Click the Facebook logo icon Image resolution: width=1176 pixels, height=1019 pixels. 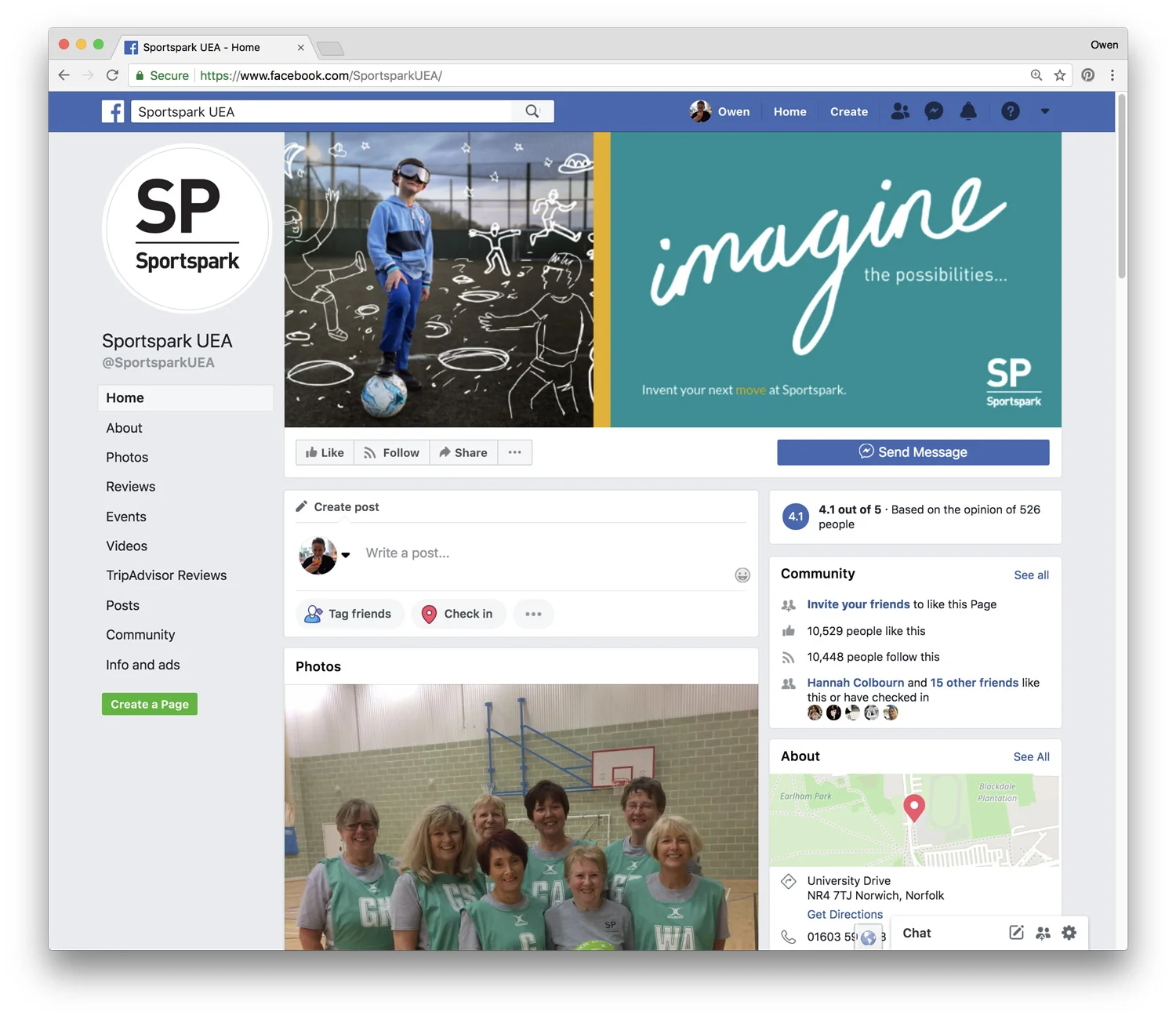click(x=113, y=111)
